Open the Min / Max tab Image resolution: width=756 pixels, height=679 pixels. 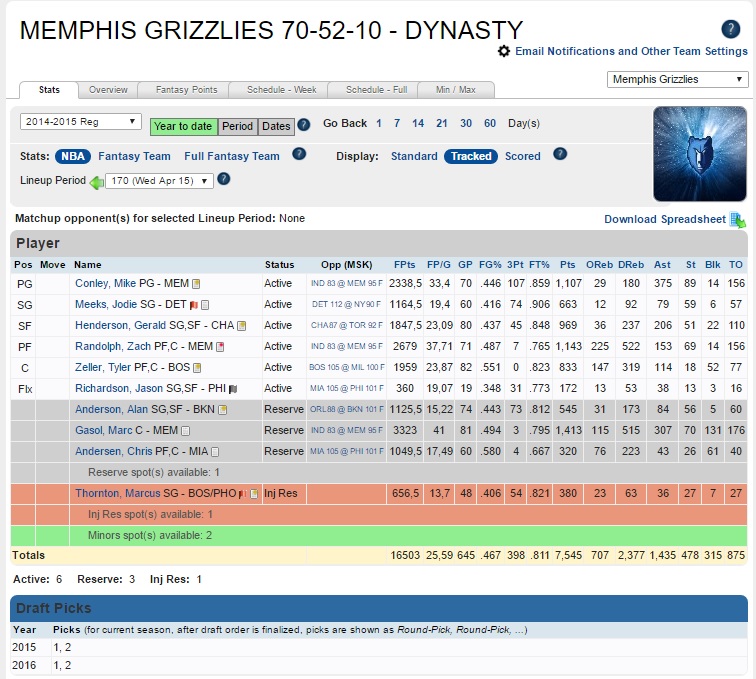coord(456,90)
